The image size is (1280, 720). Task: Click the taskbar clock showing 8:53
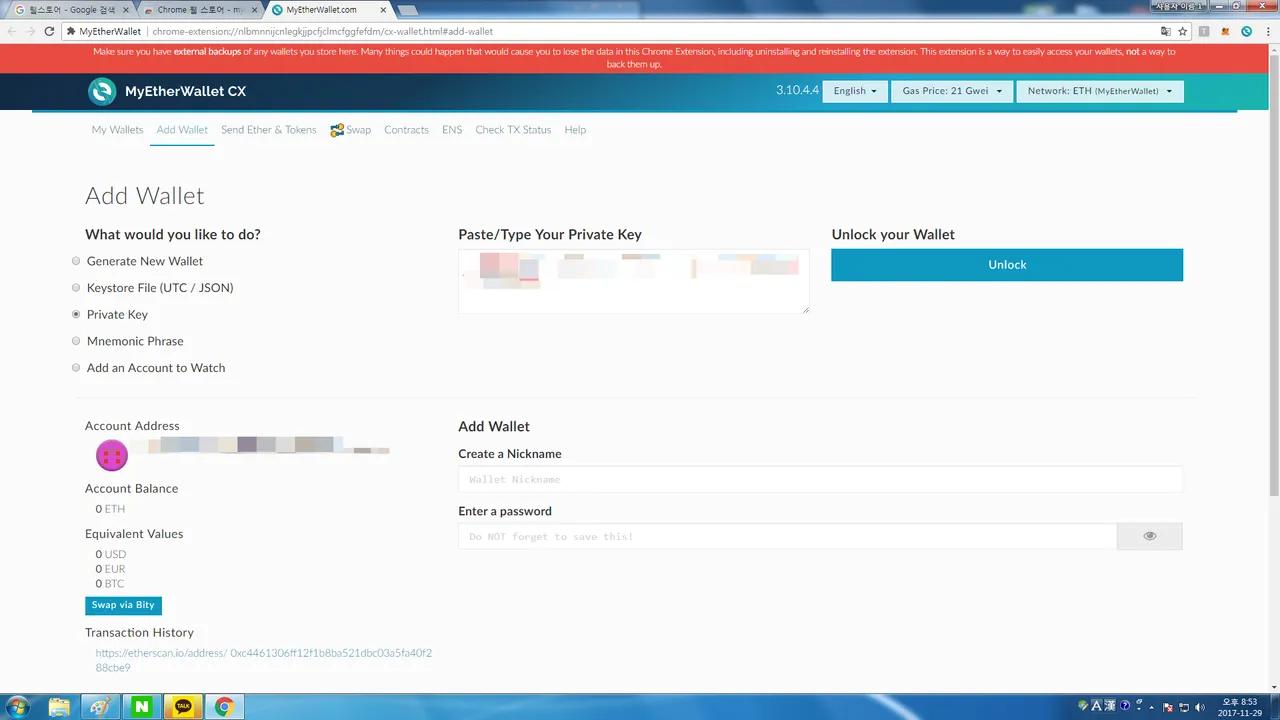coord(1240,707)
